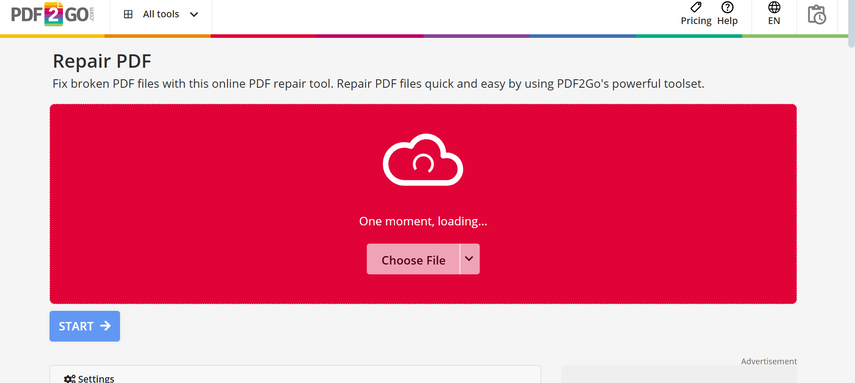This screenshot has width=855, height=383.
Task: Open the EN language selector
Action: coord(774,14)
